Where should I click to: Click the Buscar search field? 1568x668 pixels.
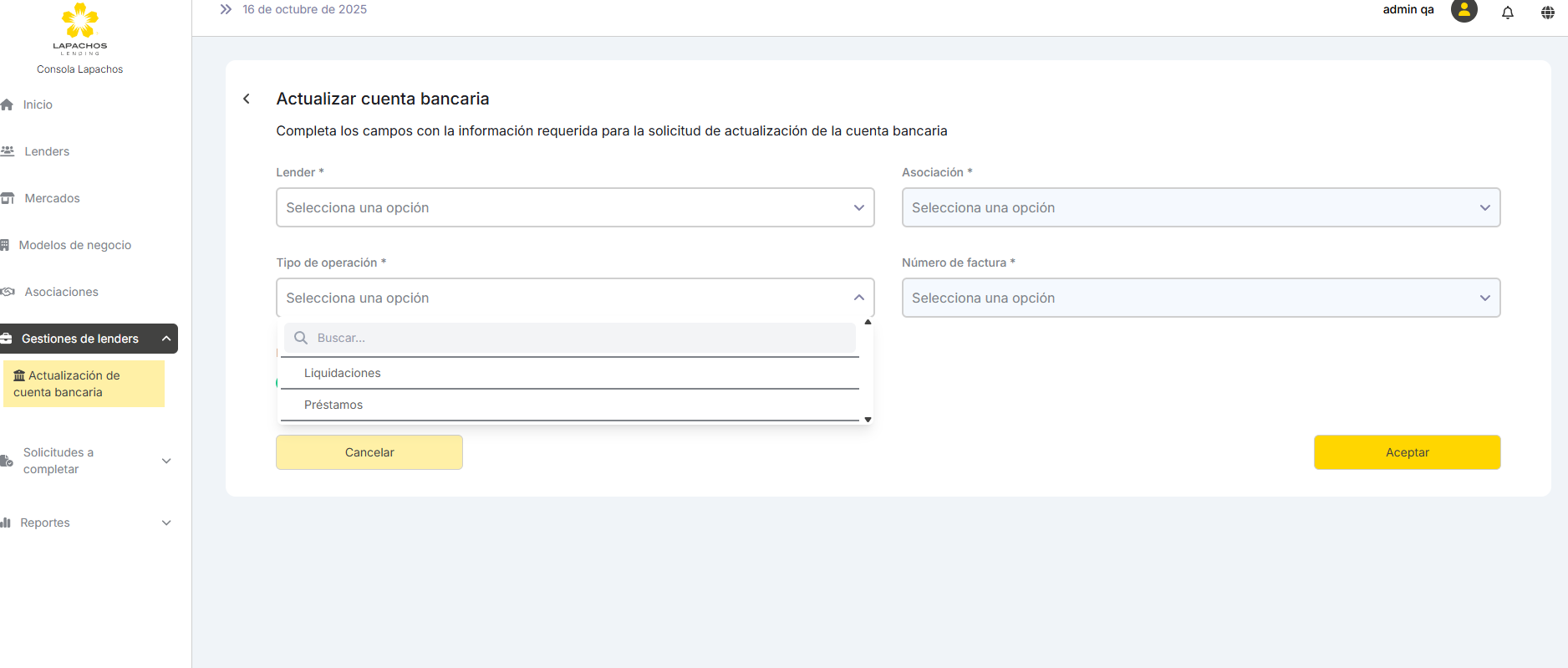(577, 338)
